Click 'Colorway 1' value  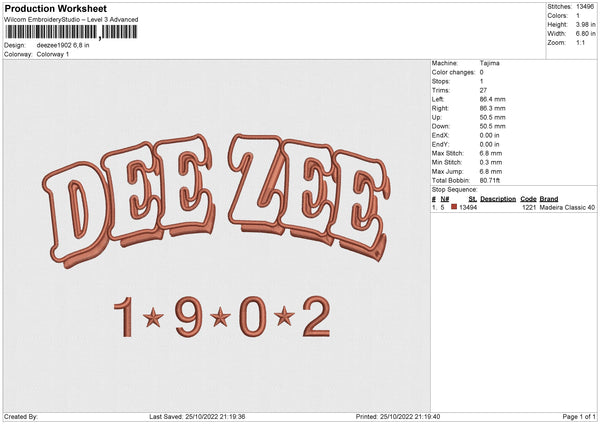53,54
